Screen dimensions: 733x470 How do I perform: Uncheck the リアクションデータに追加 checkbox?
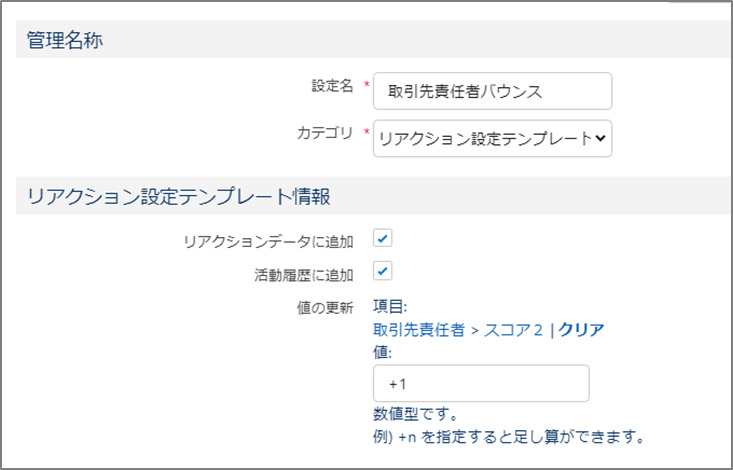382,238
